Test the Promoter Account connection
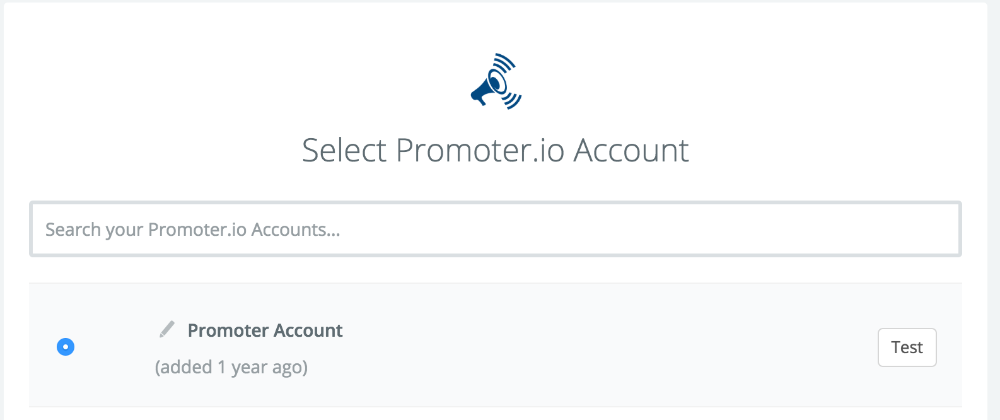Screen dimensions: 1000x420 907,347
